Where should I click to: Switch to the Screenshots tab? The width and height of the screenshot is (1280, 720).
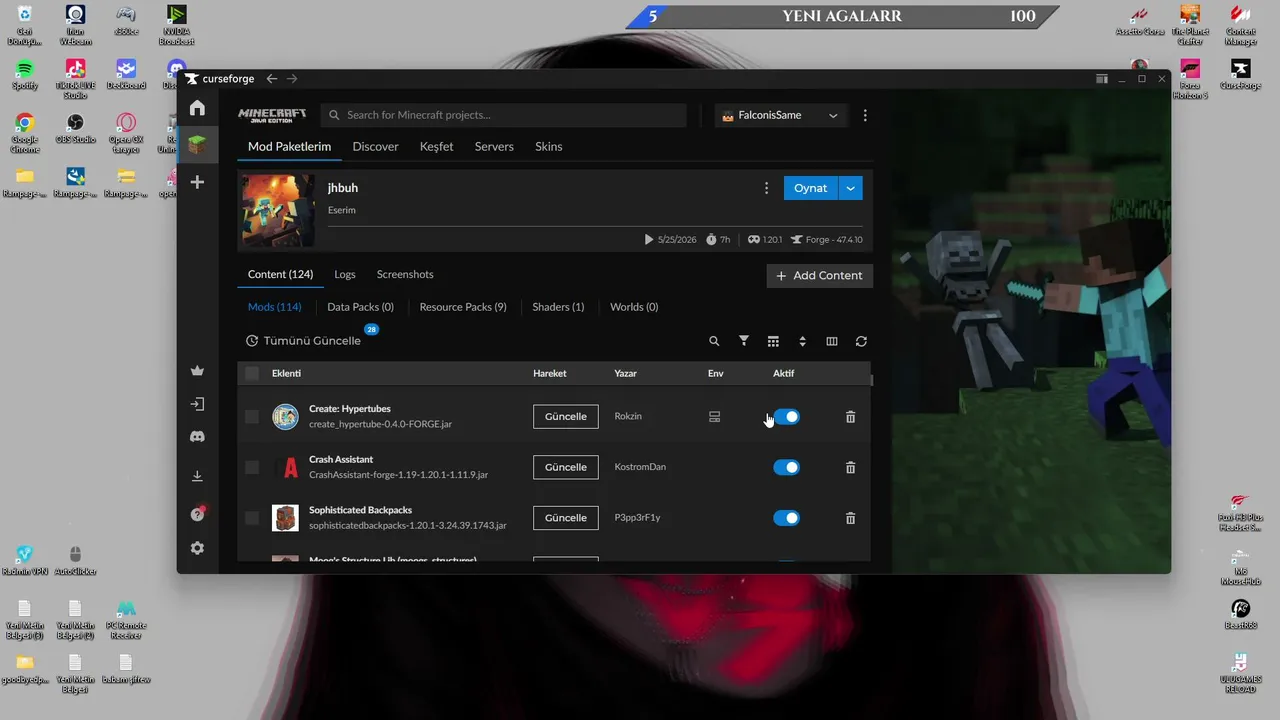pyautogui.click(x=405, y=274)
